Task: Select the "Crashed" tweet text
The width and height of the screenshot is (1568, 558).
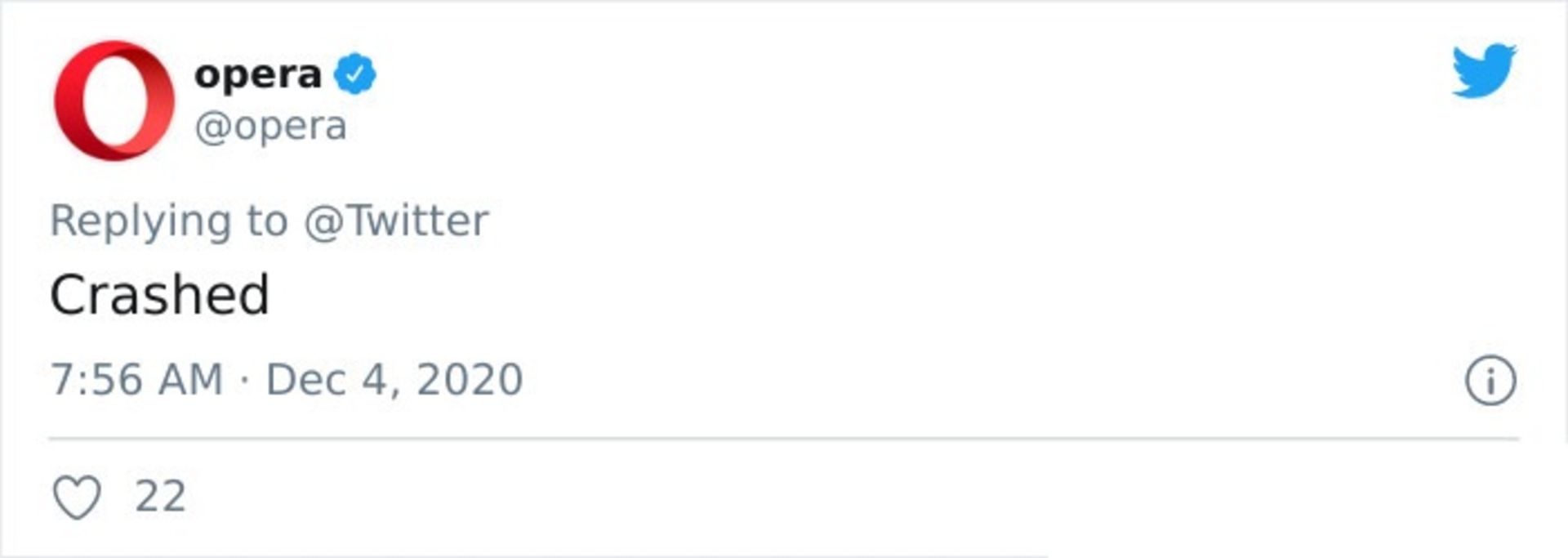Action: pyautogui.click(x=159, y=295)
